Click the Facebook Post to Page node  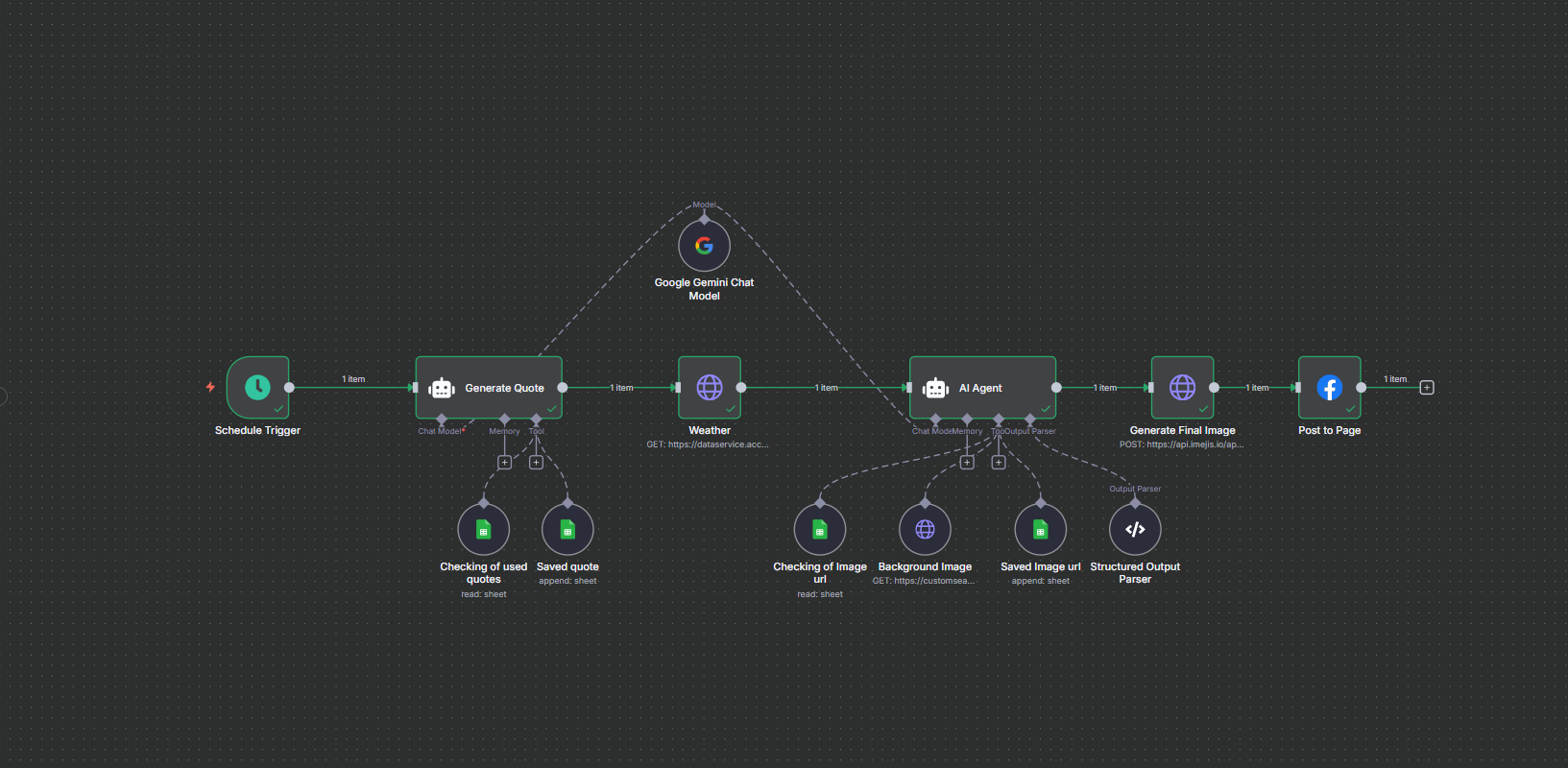coord(1329,387)
